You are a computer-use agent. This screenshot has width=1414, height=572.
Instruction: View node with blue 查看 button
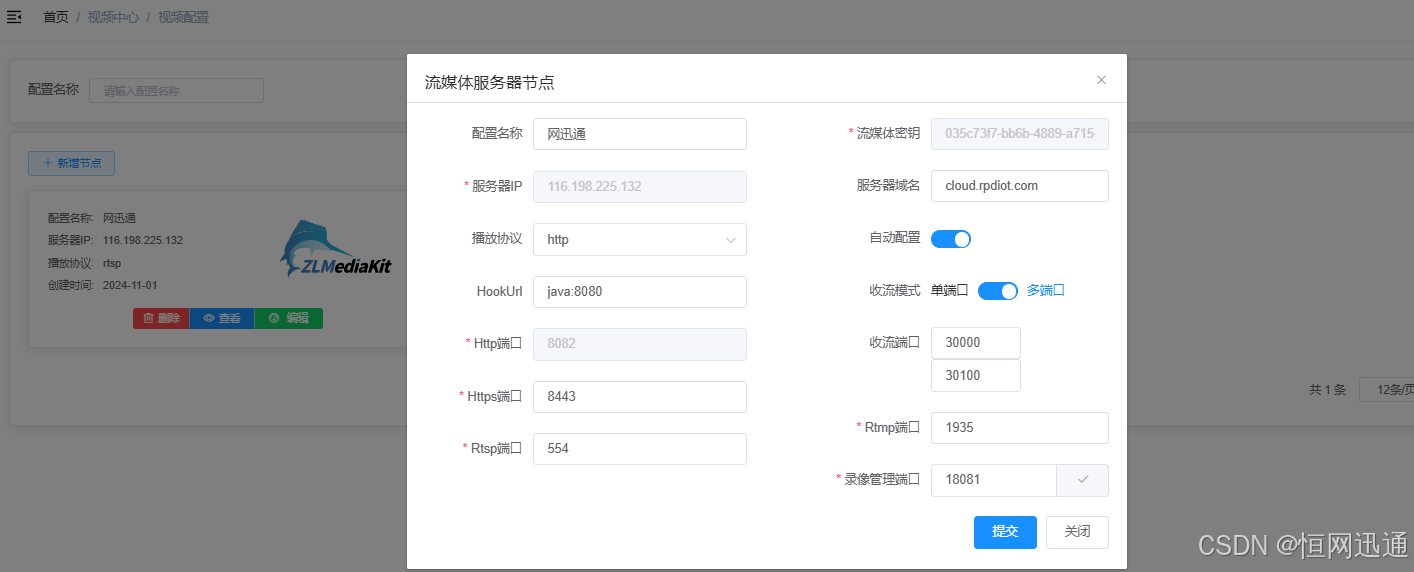pos(222,318)
